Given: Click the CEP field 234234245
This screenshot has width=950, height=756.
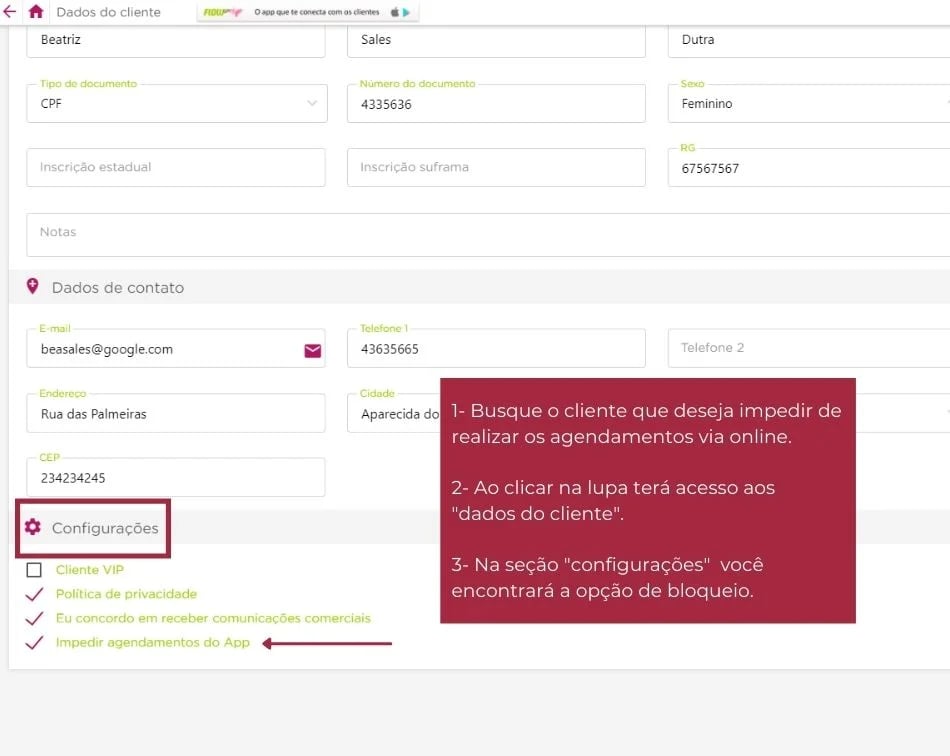Looking at the screenshot, I should point(176,477).
